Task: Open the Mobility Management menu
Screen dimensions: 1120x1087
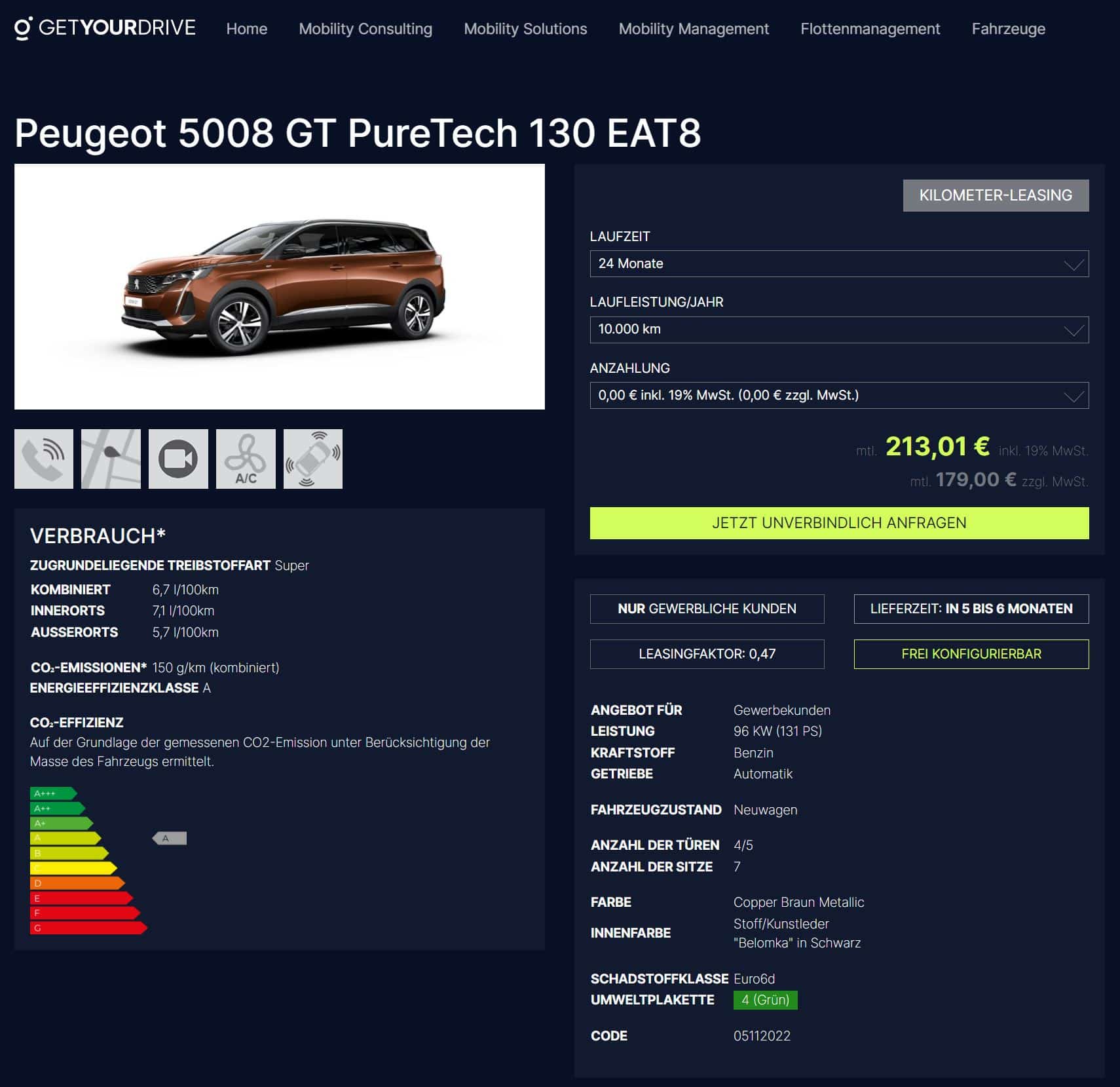Action: point(694,29)
